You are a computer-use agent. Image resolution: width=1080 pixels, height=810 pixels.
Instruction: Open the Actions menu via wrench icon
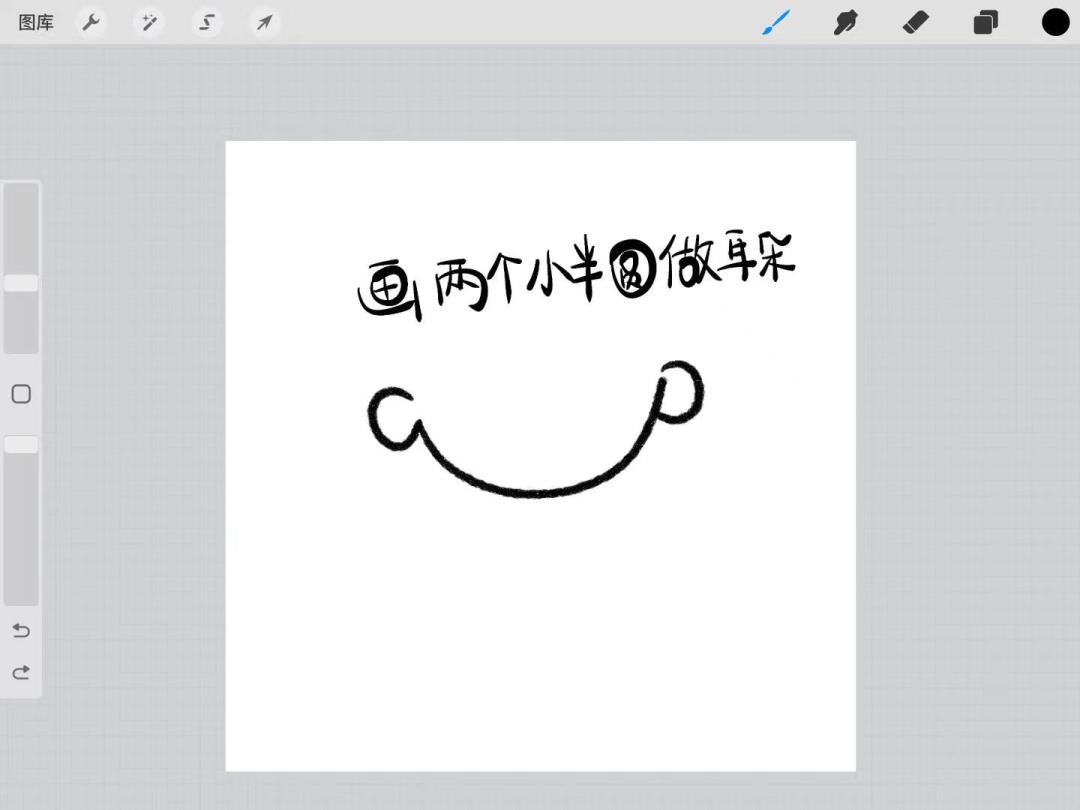[x=91, y=22]
